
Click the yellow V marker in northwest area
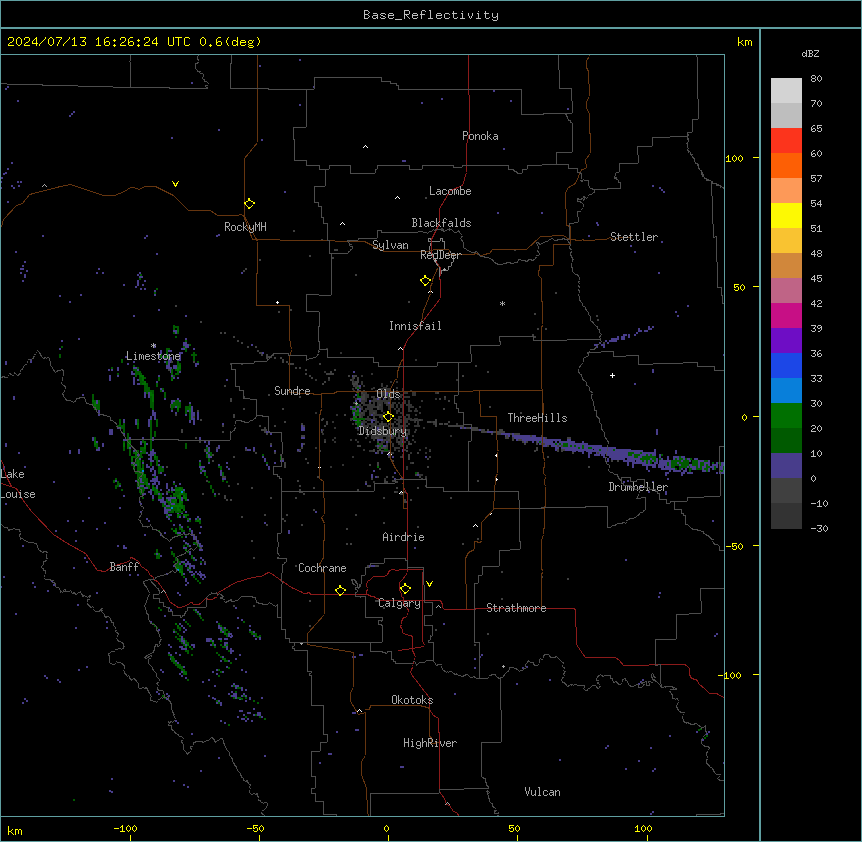[175, 184]
